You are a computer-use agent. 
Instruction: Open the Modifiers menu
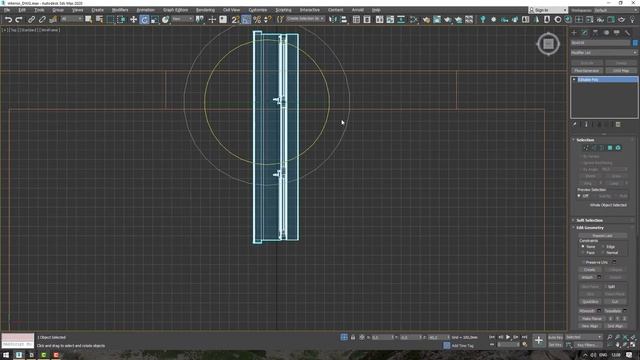tap(120, 10)
